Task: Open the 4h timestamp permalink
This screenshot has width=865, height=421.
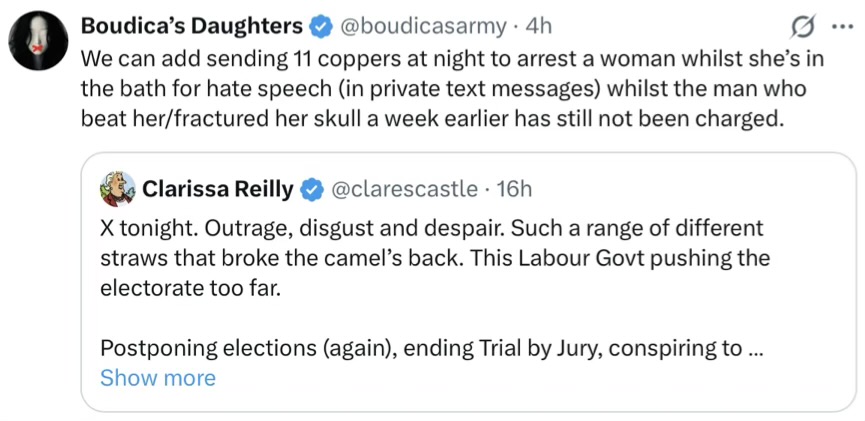Action: pos(539,25)
